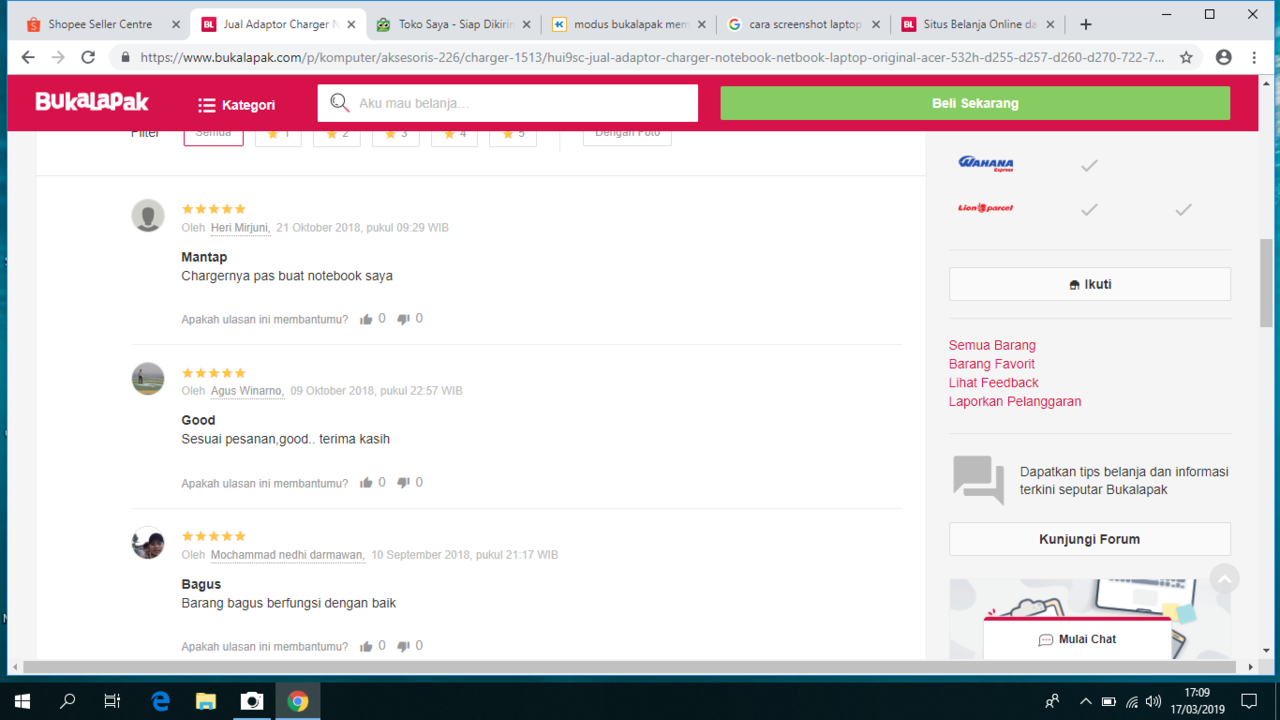Open File Explorer from taskbar
This screenshot has width=1280, height=720.
[x=206, y=701]
